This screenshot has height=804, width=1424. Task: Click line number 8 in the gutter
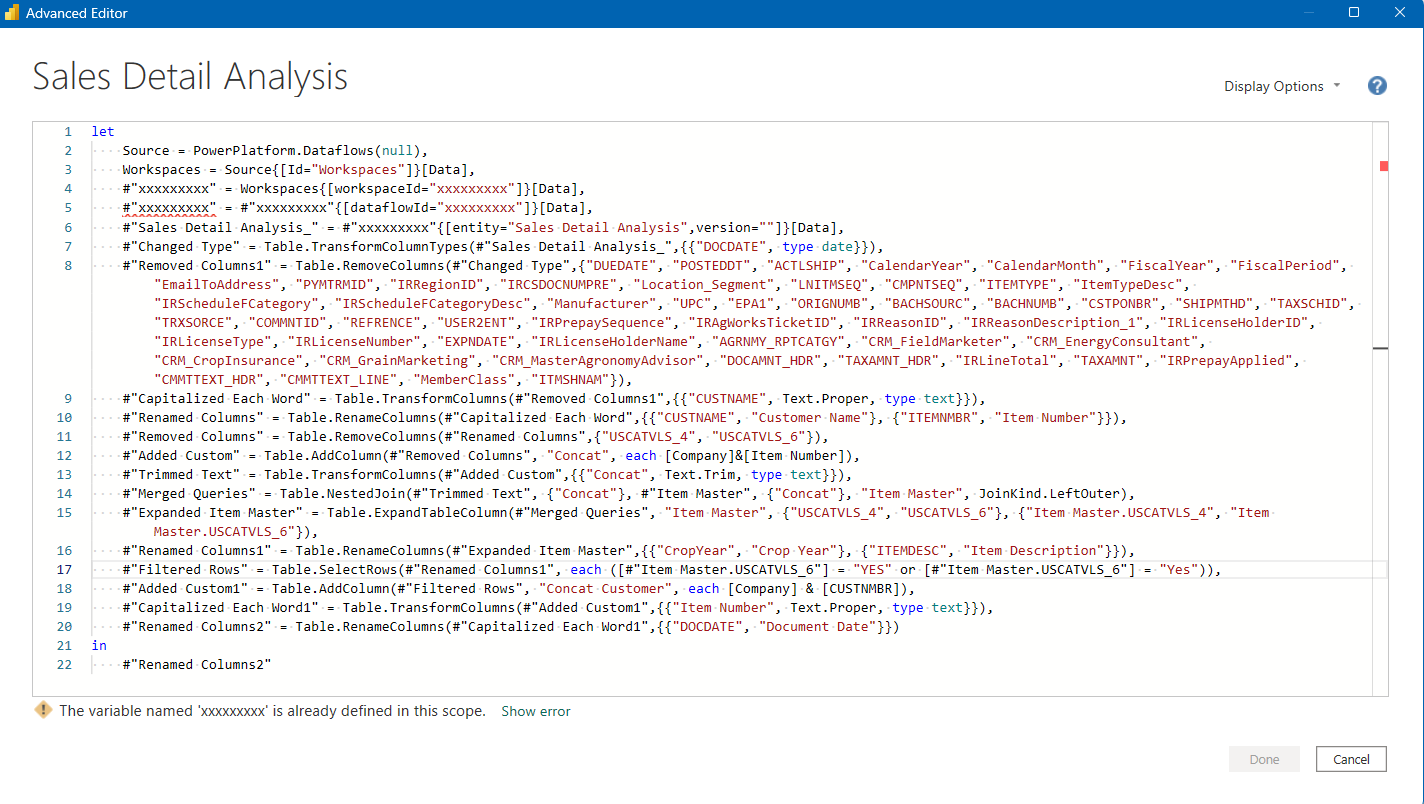[x=68, y=265]
